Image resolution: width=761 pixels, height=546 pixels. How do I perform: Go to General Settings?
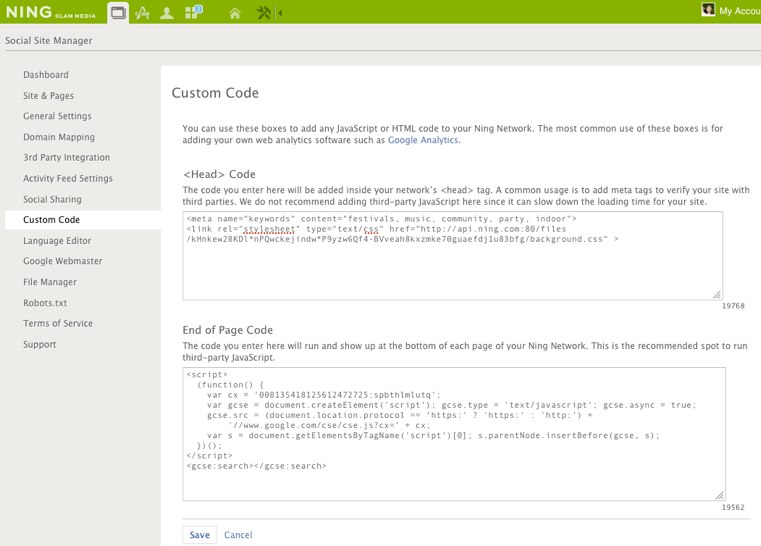57,116
